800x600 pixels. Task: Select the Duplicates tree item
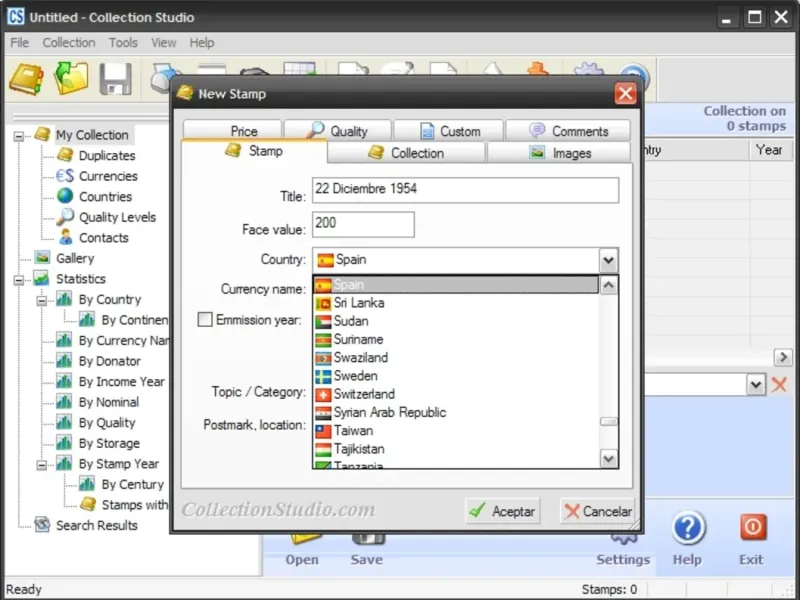pyautogui.click(x=107, y=156)
